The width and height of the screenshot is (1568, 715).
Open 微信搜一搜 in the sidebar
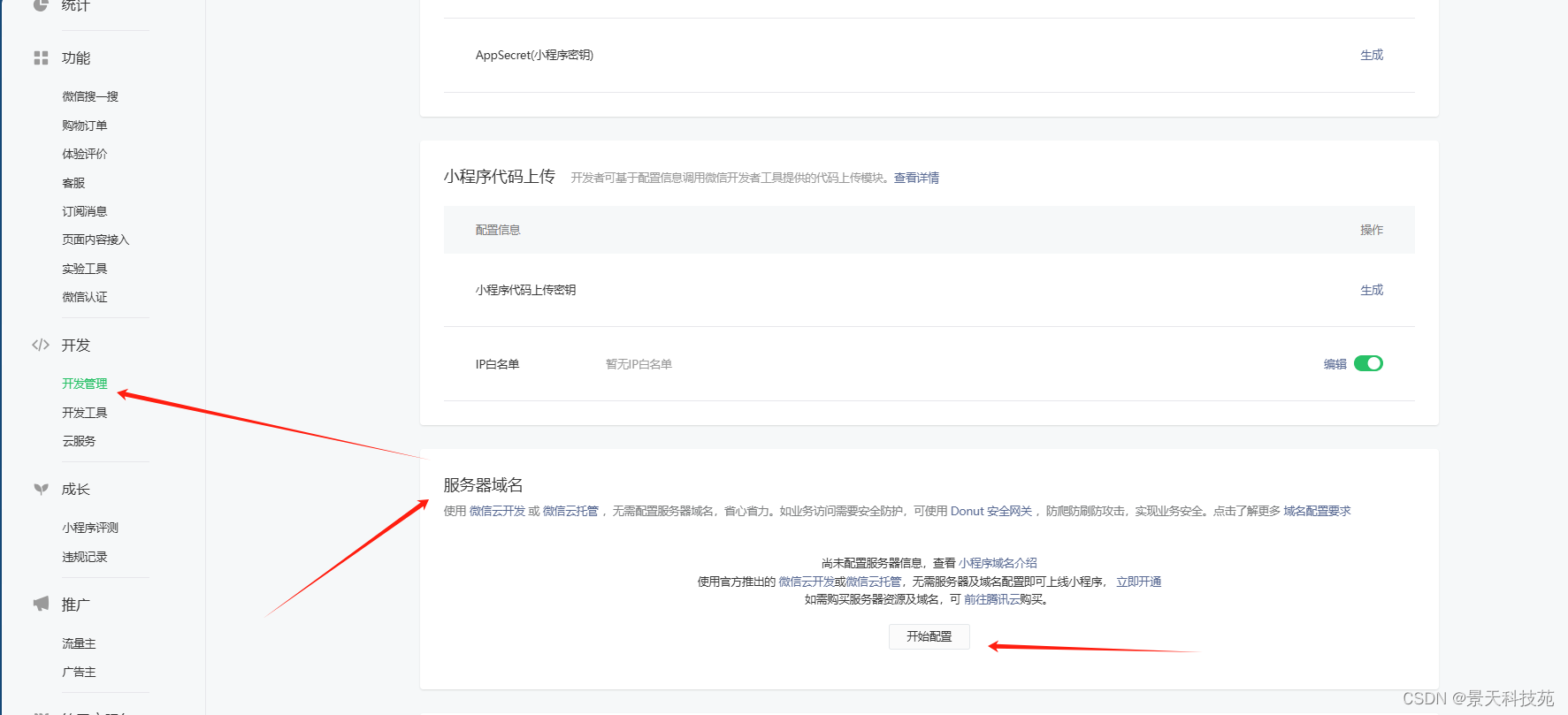pyautogui.click(x=90, y=96)
